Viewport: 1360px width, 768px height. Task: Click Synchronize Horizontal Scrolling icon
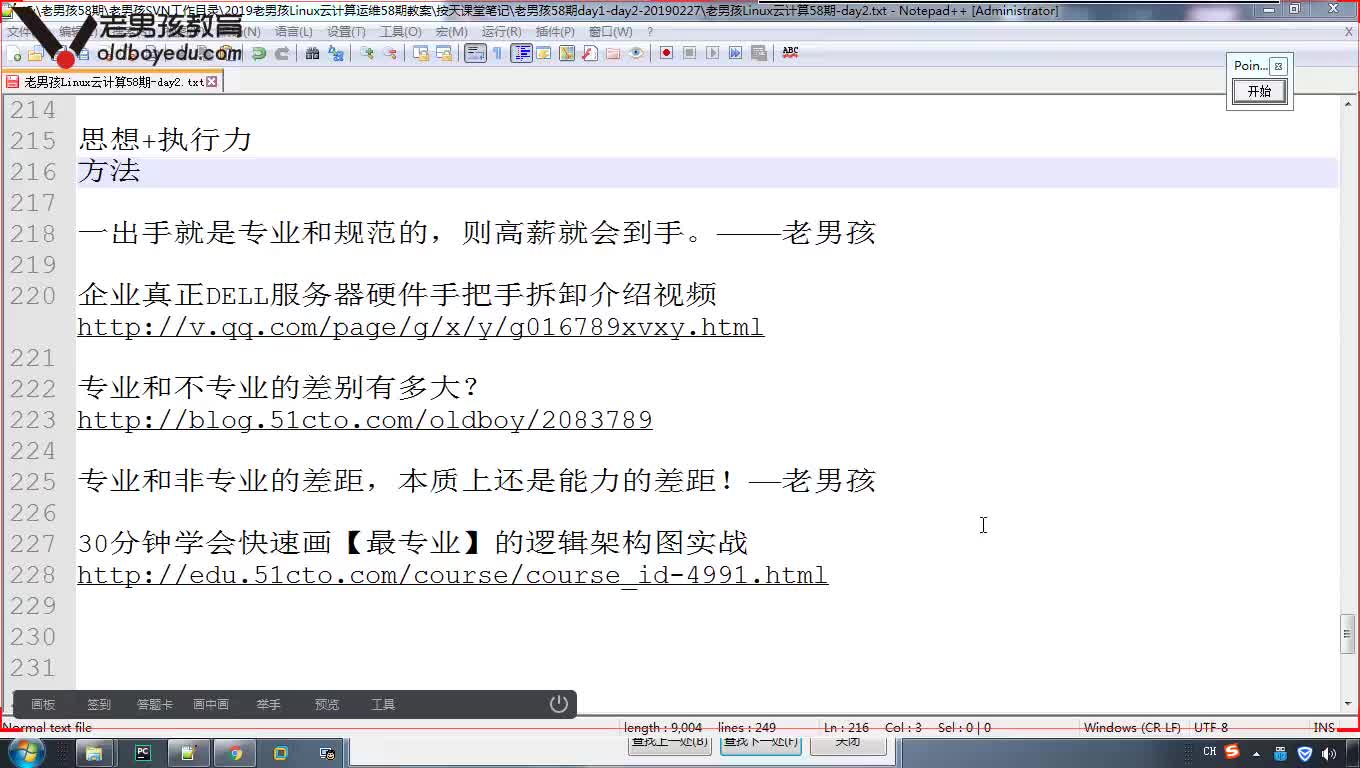pos(444,53)
